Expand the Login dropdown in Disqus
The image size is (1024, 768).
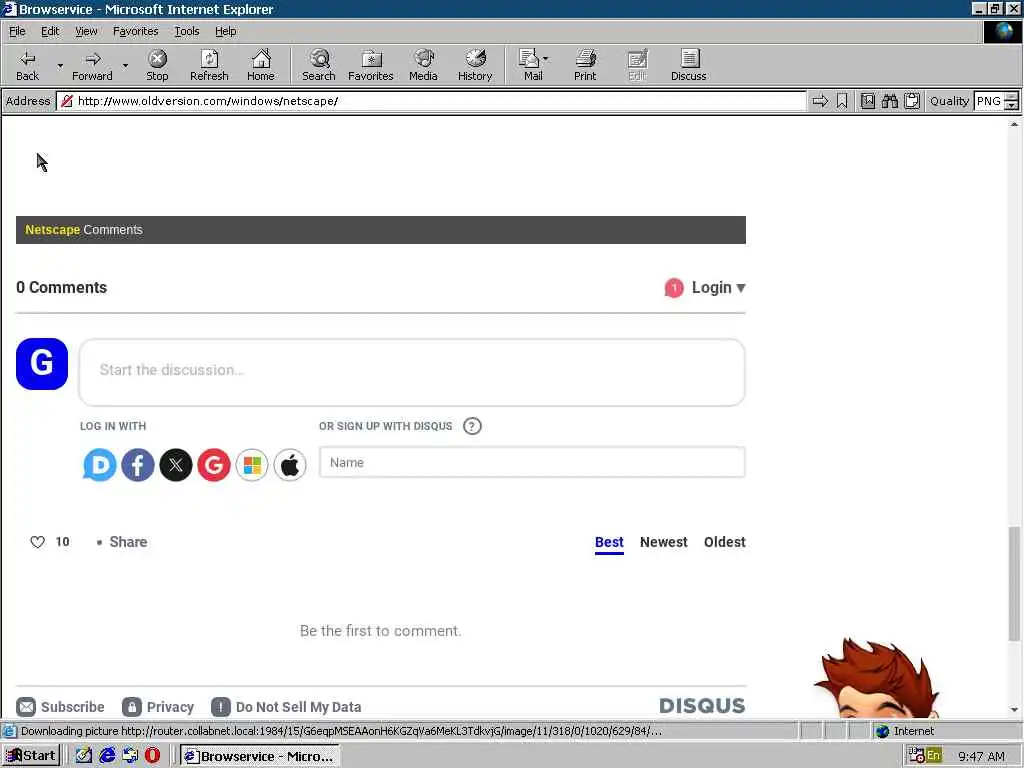(718, 287)
